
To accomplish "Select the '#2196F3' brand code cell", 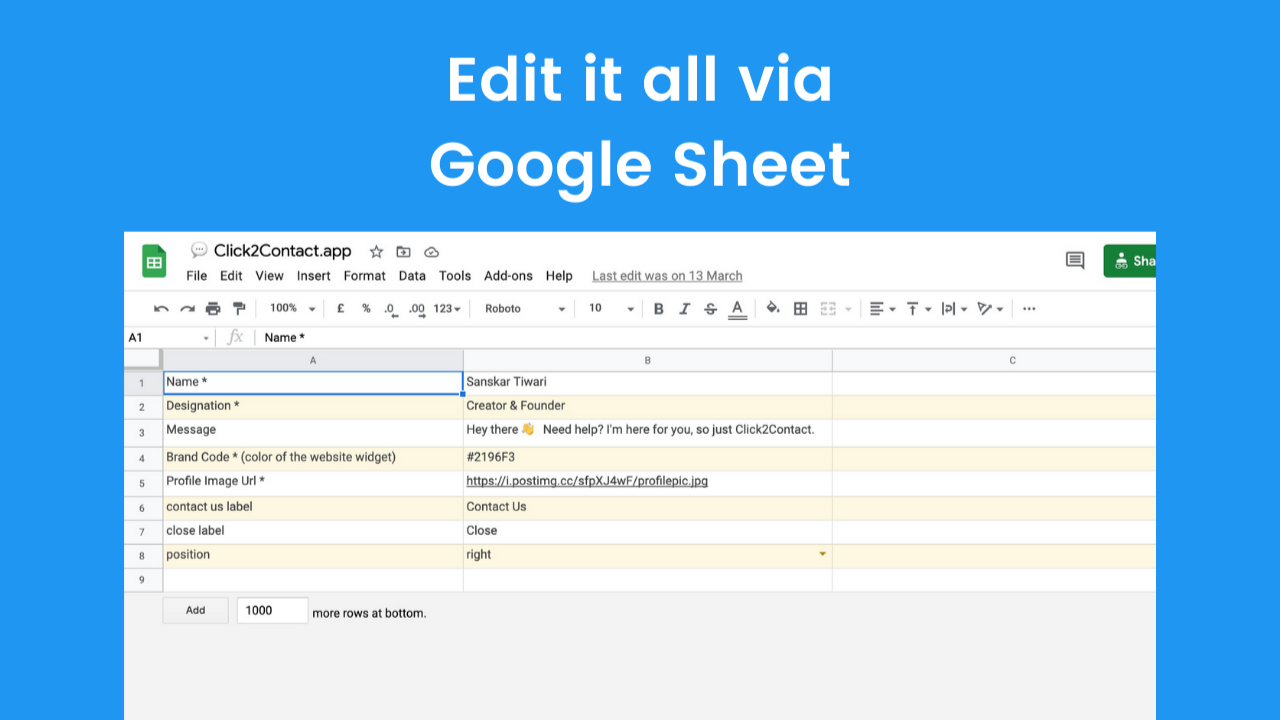I will click(x=648, y=458).
